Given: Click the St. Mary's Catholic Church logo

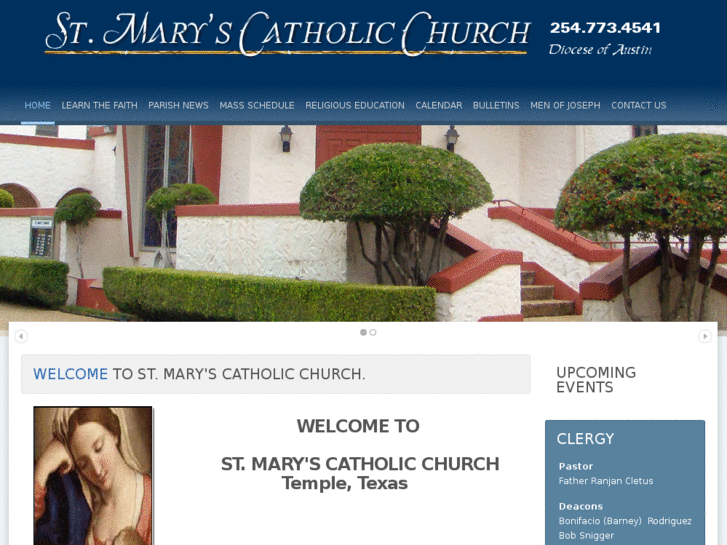Looking at the screenshot, I should tap(287, 33).
